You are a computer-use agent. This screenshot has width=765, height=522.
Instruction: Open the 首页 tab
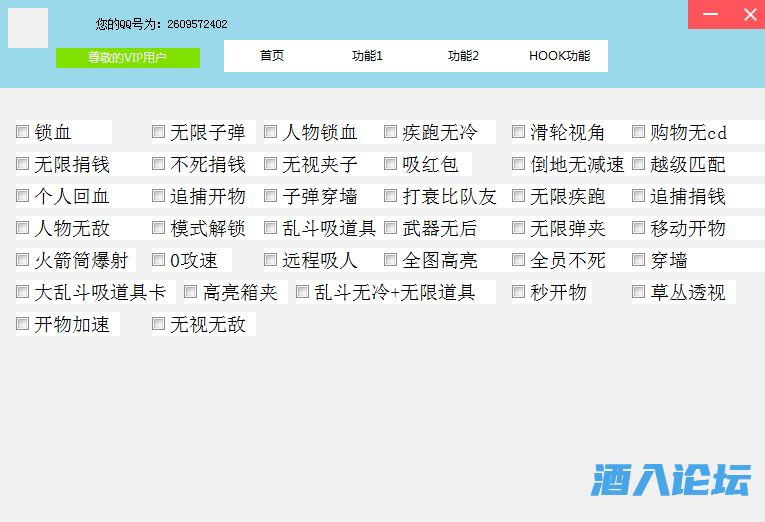click(x=272, y=56)
